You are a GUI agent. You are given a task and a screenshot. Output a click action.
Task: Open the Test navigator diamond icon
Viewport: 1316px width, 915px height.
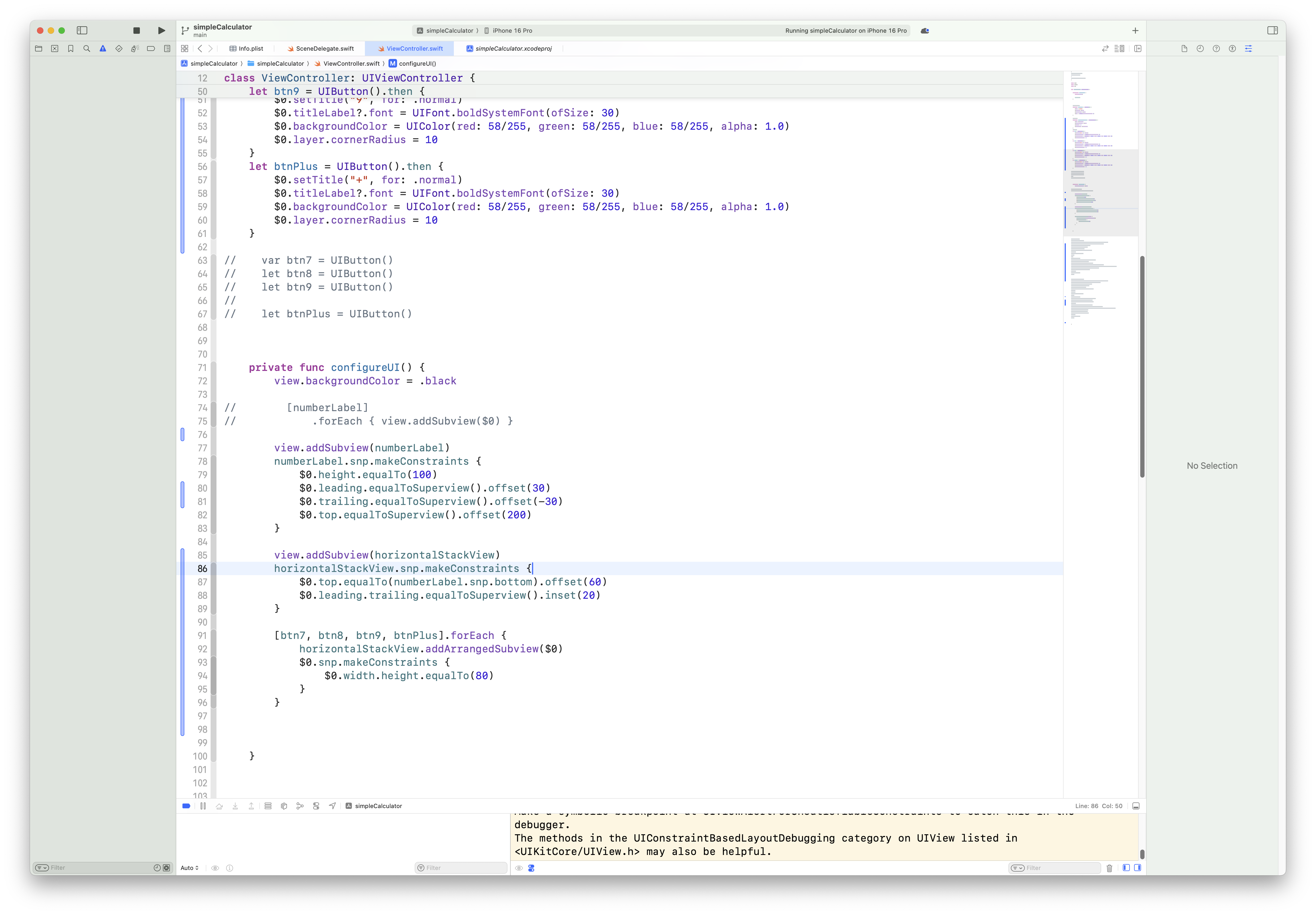pos(119,49)
